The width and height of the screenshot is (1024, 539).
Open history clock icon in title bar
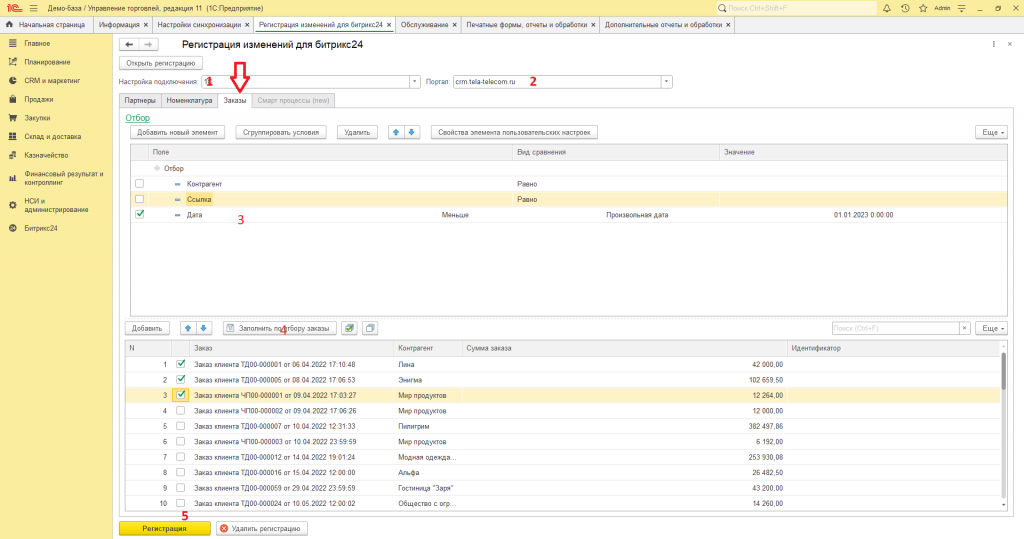point(904,8)
